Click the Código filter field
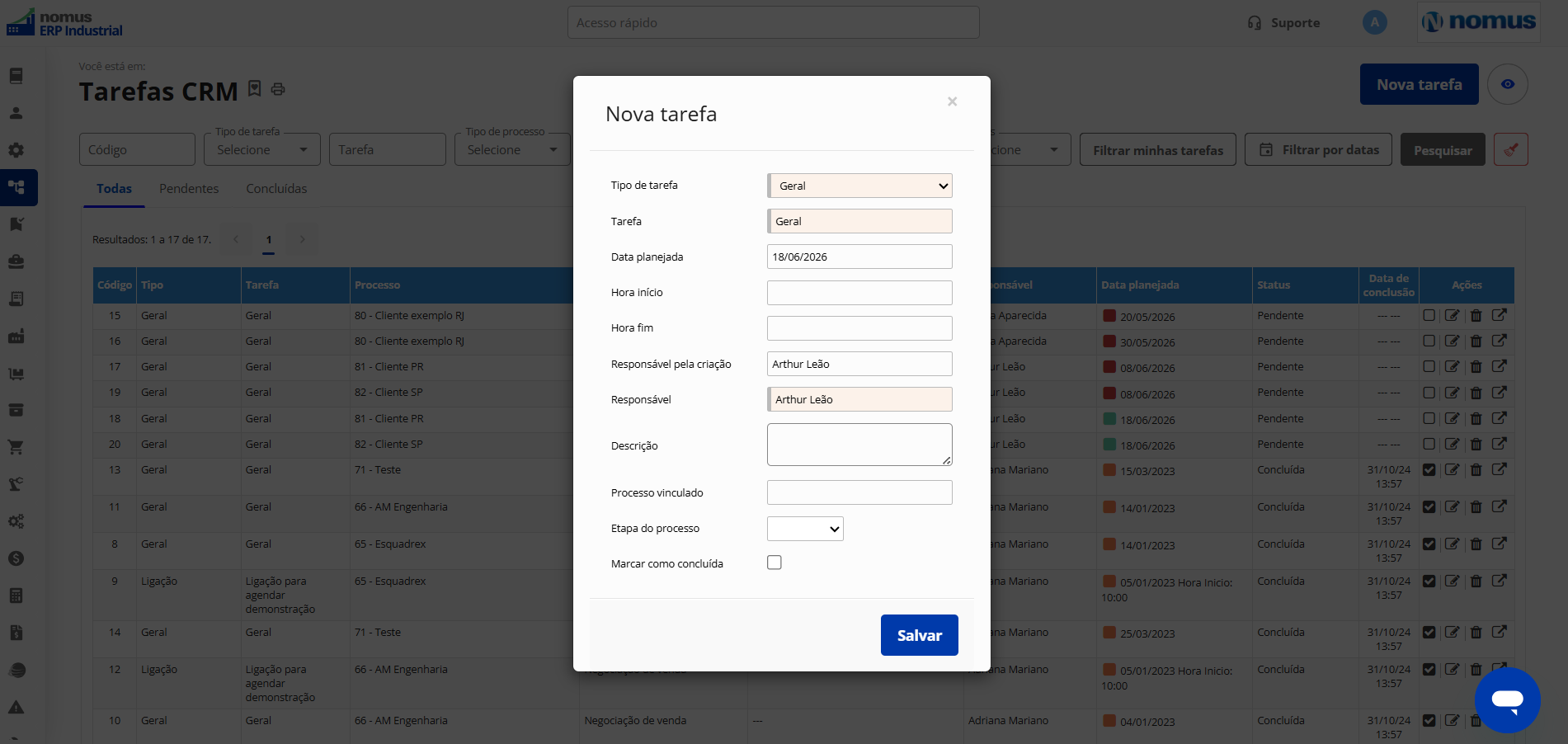1568x744 pixels. 137,150
